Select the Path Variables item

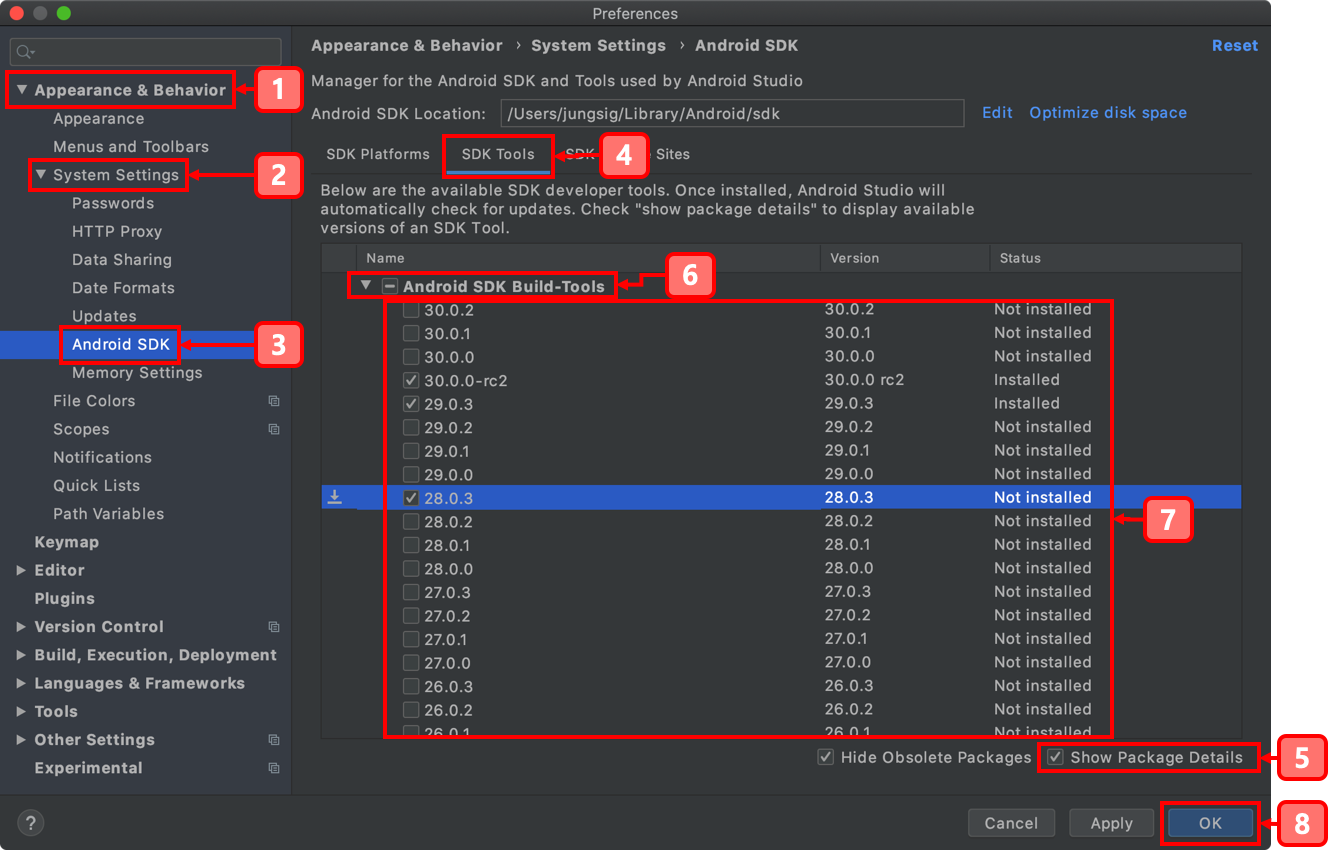[x=108, y=514]
